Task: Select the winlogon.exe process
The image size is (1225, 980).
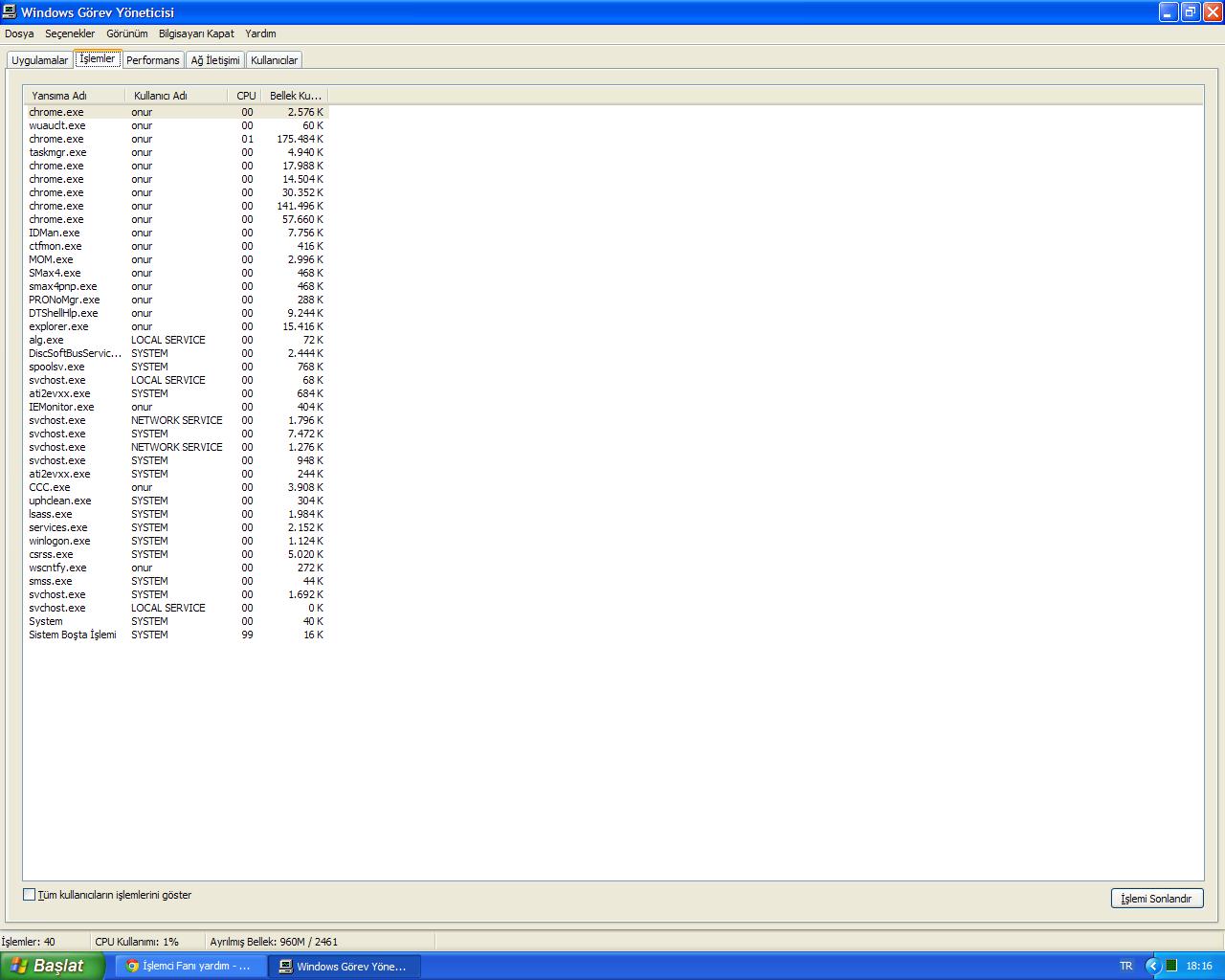Action: tap(176, 541)
